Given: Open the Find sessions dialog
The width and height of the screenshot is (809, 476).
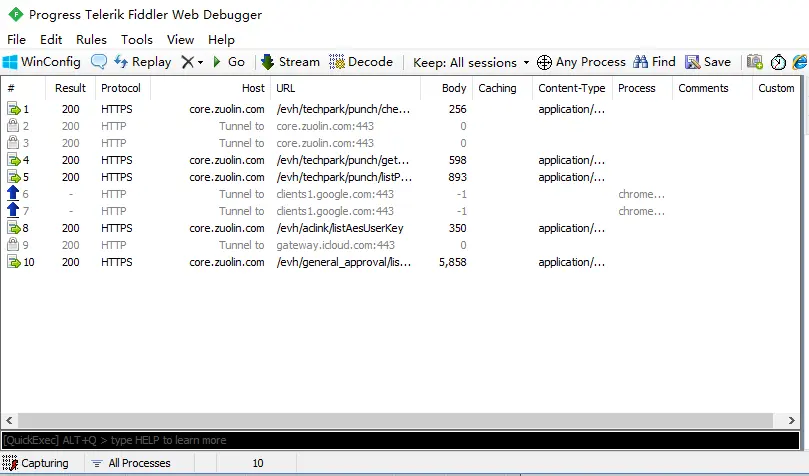Looking at the screenshot, I should click(x=654, y=62).
